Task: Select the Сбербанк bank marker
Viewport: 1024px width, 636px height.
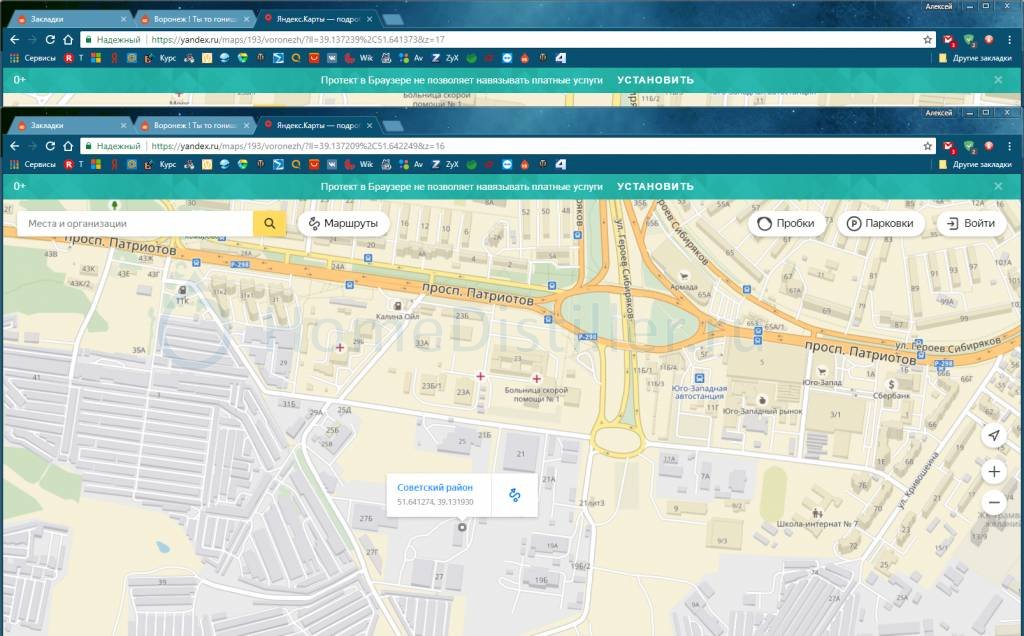Action: 891,385
